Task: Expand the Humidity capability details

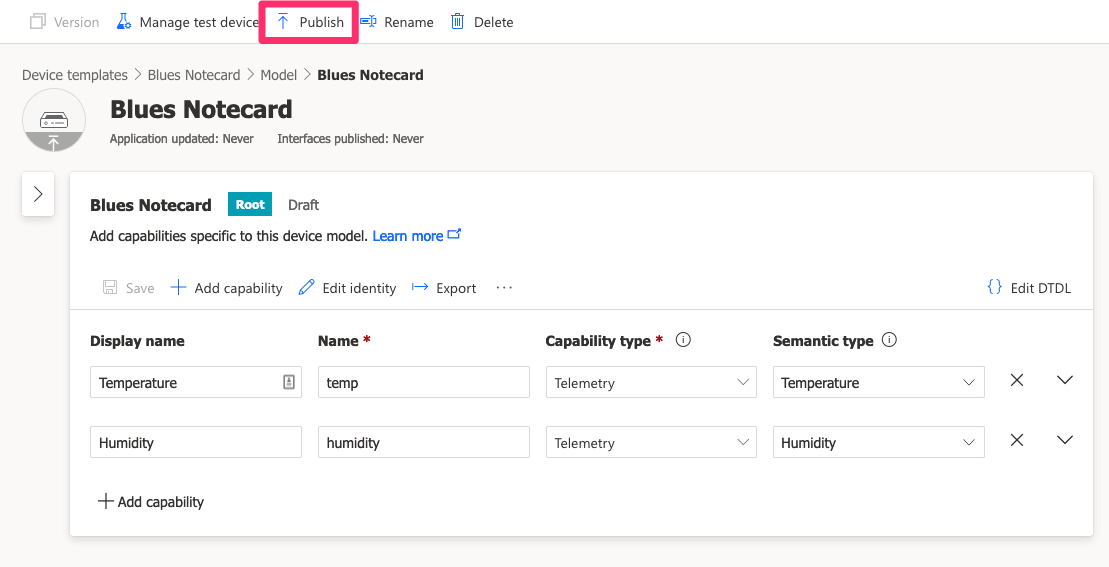Action: coord(1064,440)
